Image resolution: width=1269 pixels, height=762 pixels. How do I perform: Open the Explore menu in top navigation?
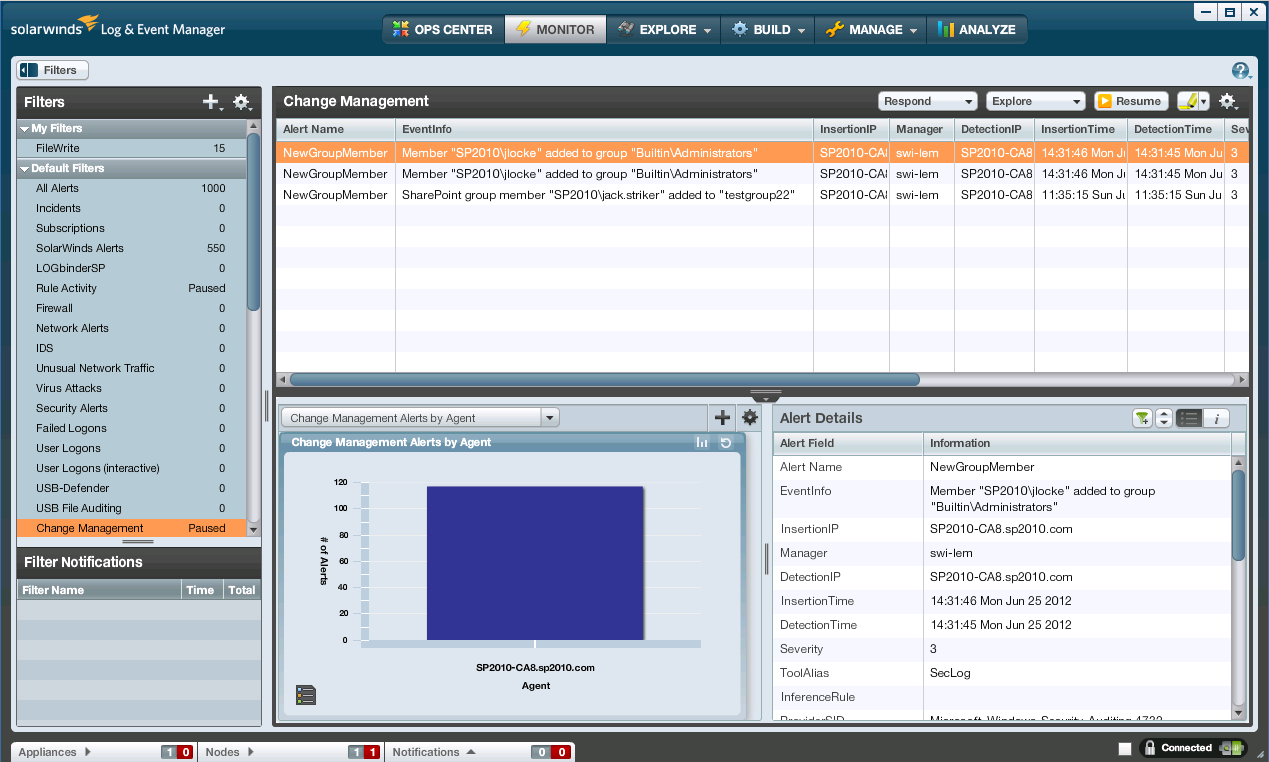click(x=665, y=29)
